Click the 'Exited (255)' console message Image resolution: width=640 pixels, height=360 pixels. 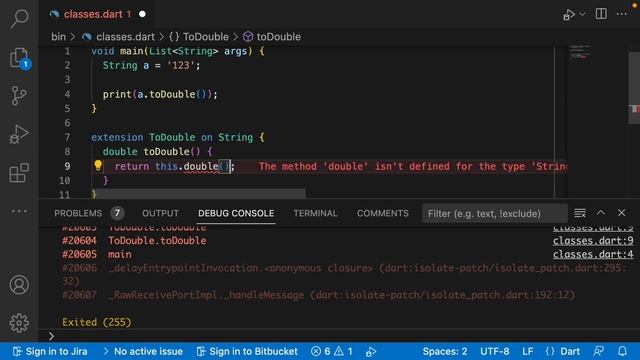click(97, 322)
